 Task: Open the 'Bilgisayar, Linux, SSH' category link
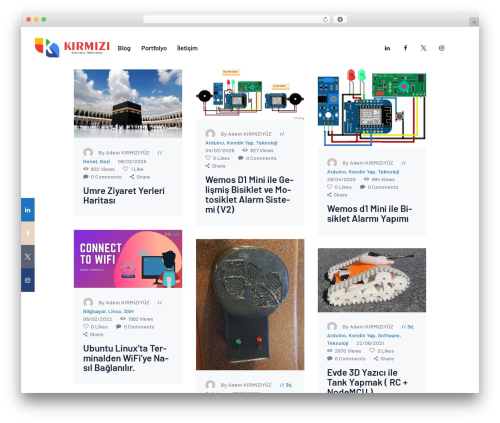pos(108,311)
